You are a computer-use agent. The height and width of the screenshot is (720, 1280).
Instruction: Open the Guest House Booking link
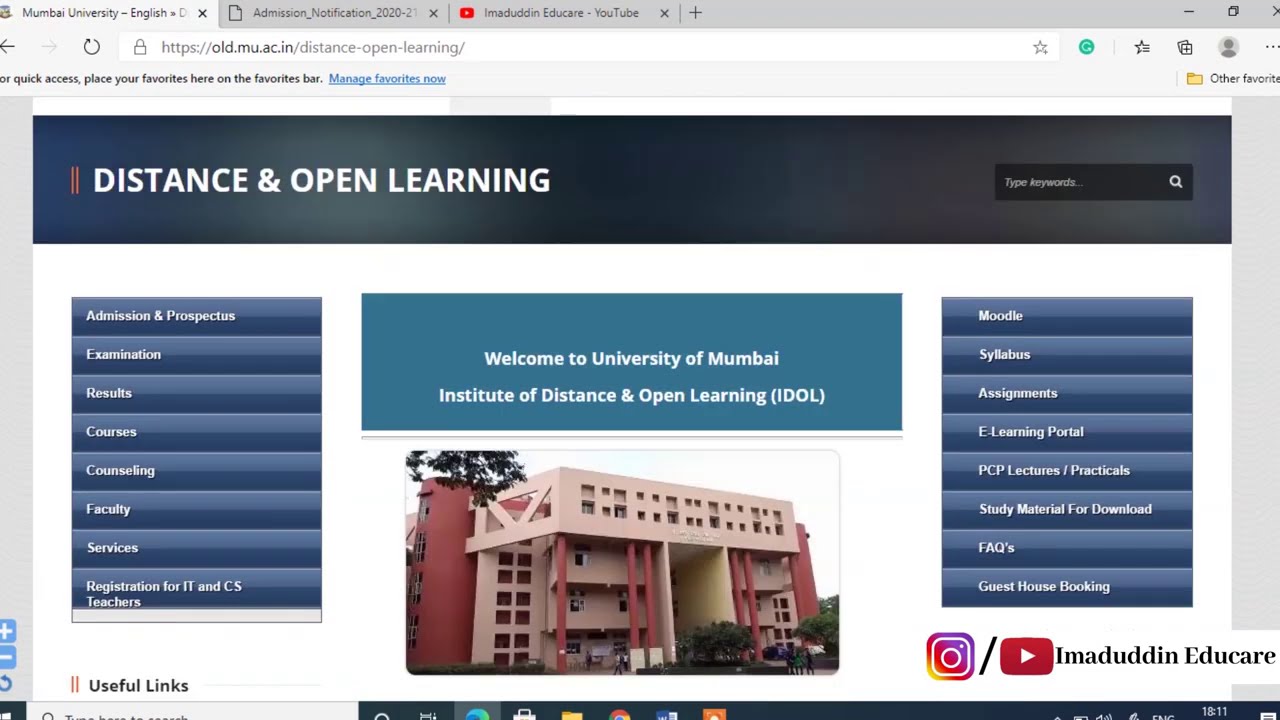[x=1067, y=587]
